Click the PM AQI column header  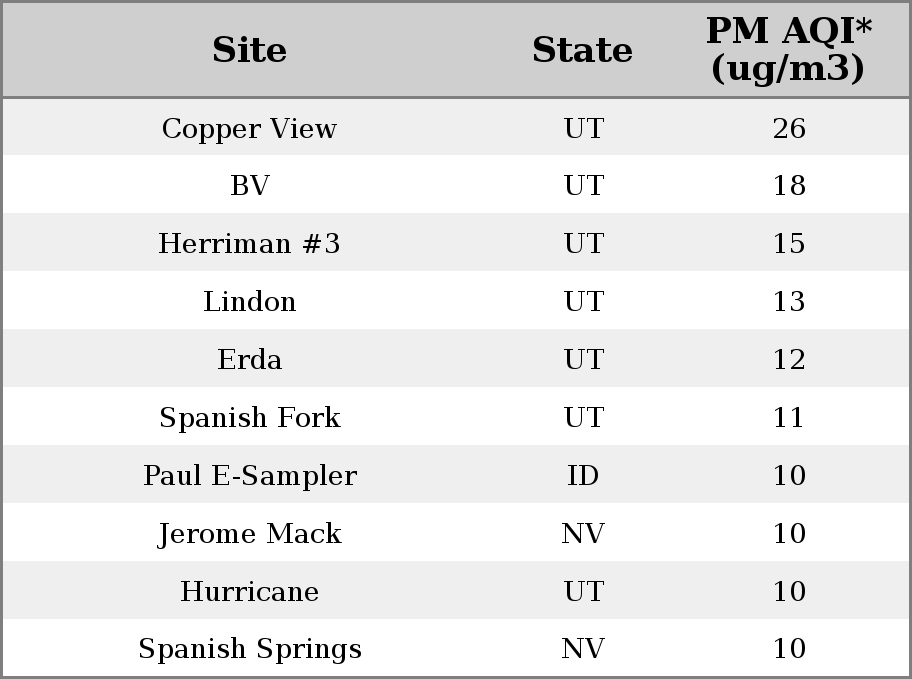pyautogui.click(x=789, y=49)
